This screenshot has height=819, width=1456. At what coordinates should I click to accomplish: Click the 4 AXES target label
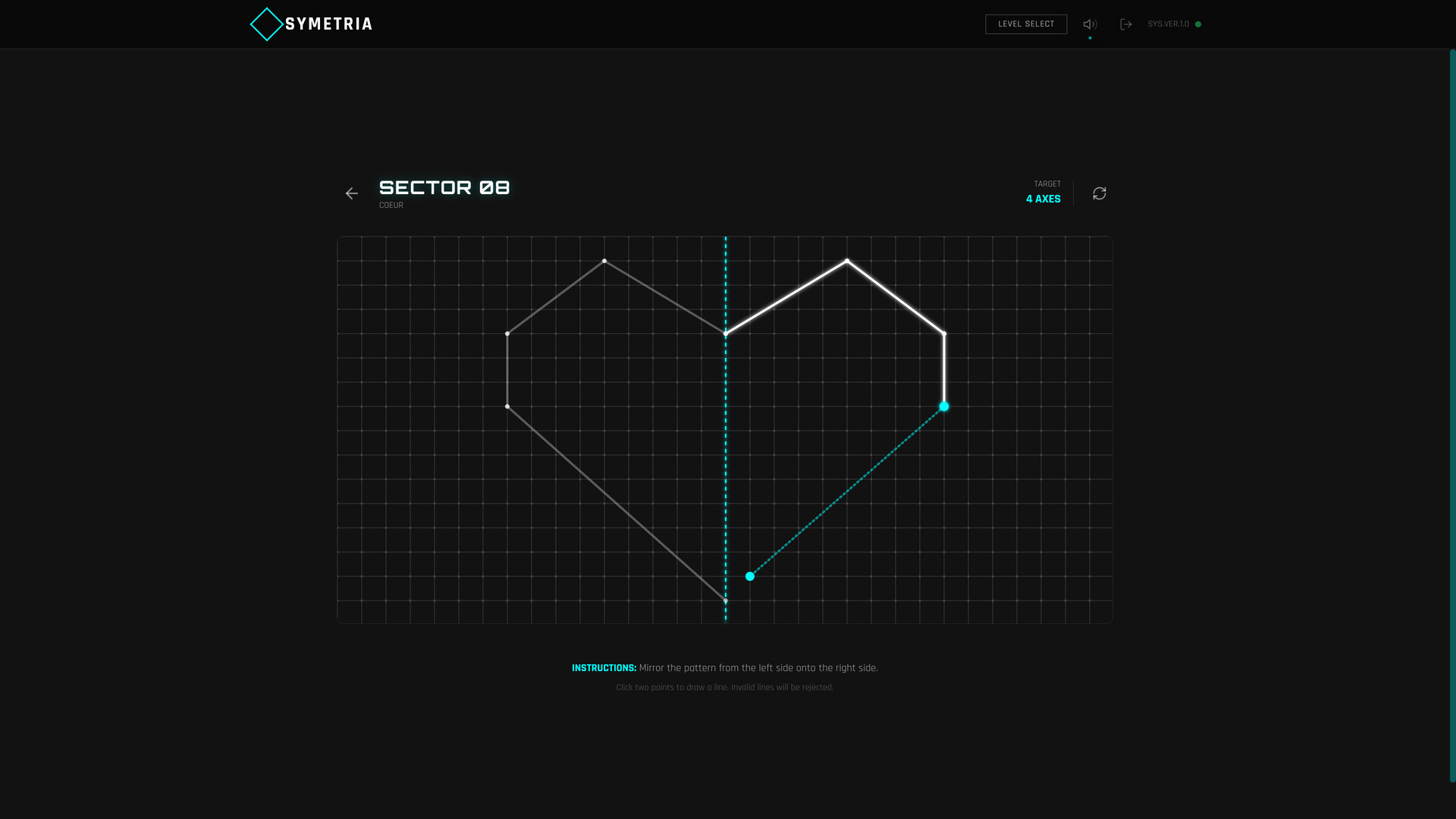tap(1043, 199)
